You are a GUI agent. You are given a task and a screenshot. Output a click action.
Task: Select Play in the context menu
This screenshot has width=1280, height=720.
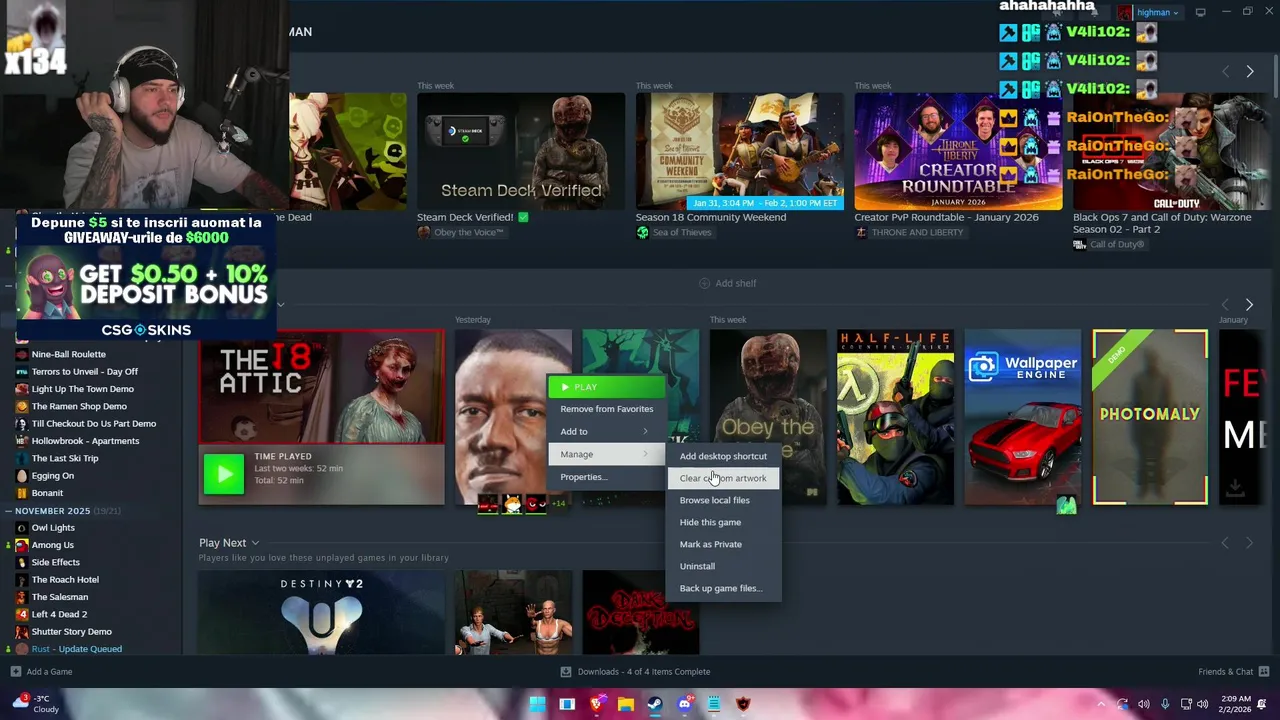click(606, 387)
